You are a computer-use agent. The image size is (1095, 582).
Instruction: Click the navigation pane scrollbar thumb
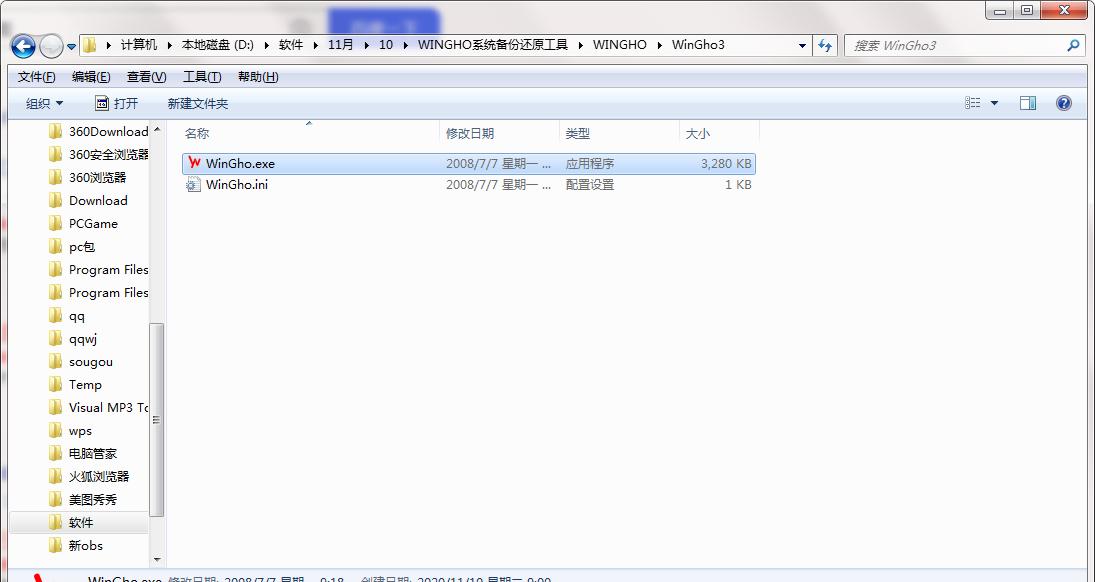click(x=157, y=419)
